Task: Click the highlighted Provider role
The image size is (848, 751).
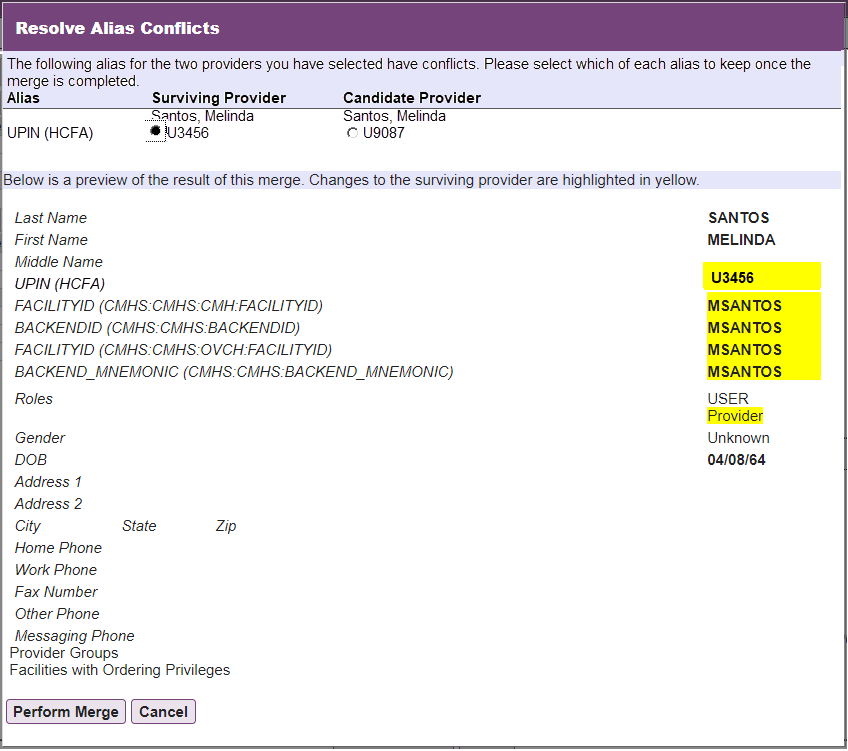Action: [x=735, y=416]
